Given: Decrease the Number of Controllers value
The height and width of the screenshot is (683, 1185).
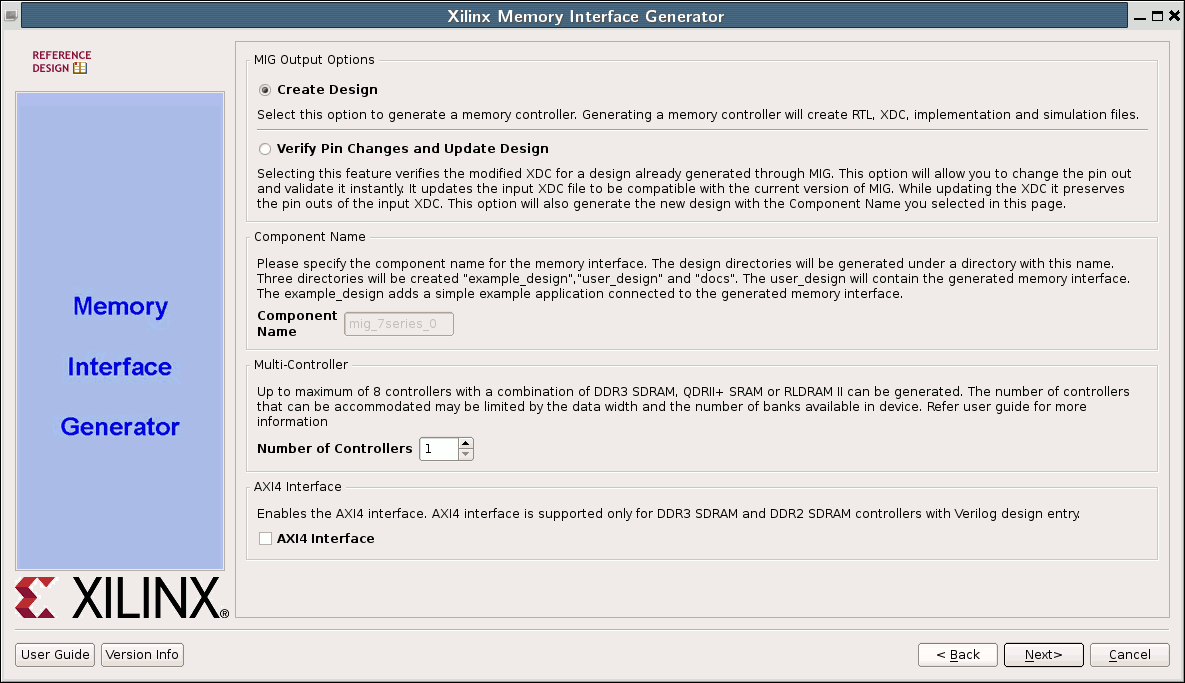Looking at the screenshot, I should pyautogui.click(x=466, y=454).
